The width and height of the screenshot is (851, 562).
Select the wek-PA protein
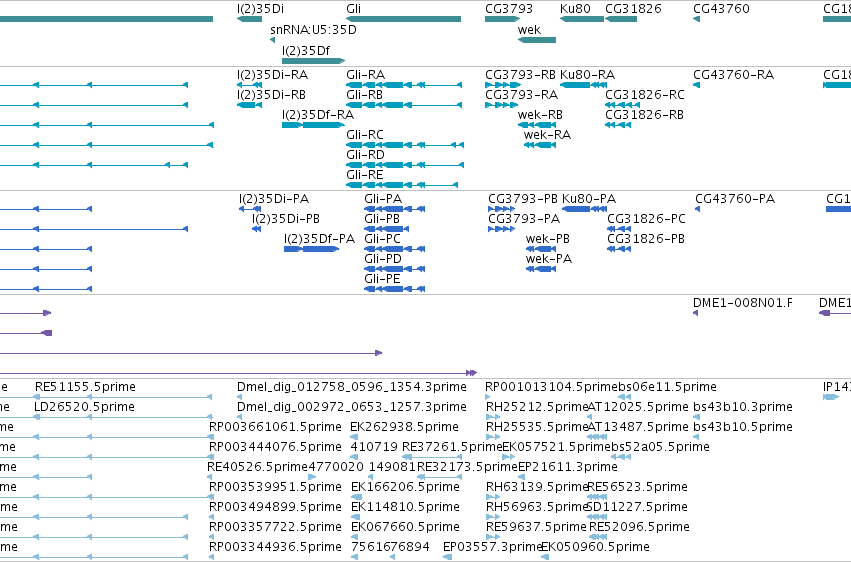[x=541, y=269]
